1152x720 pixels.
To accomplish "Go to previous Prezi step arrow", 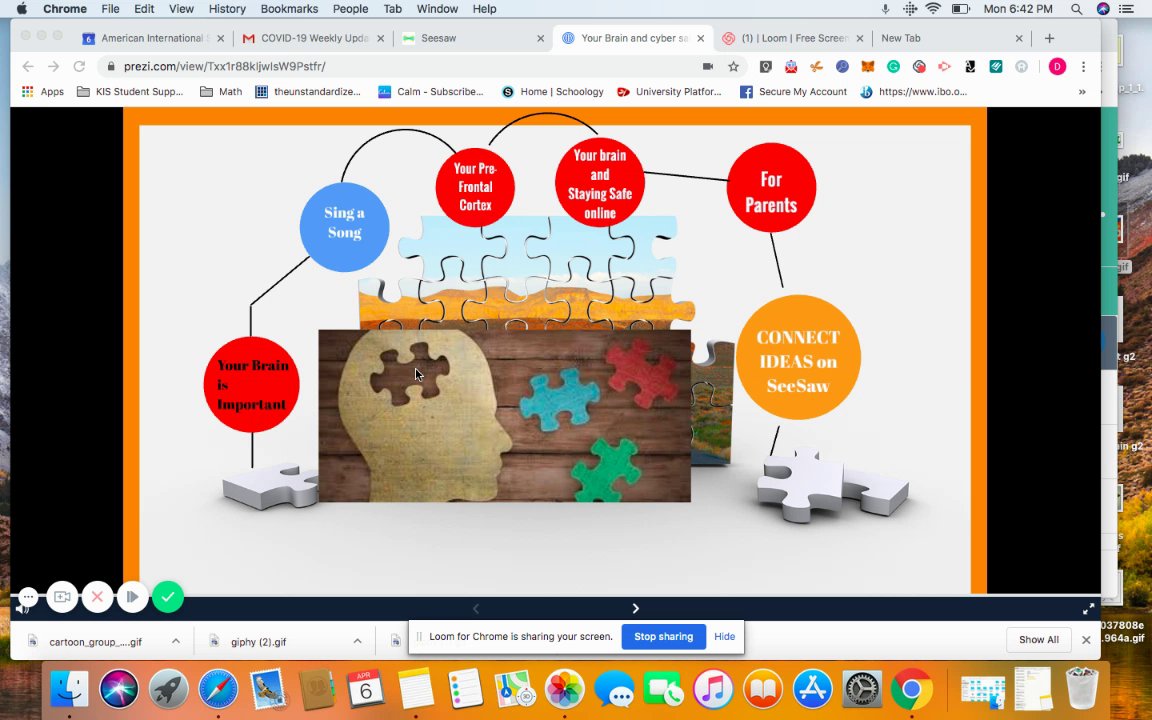I will 476,608.
